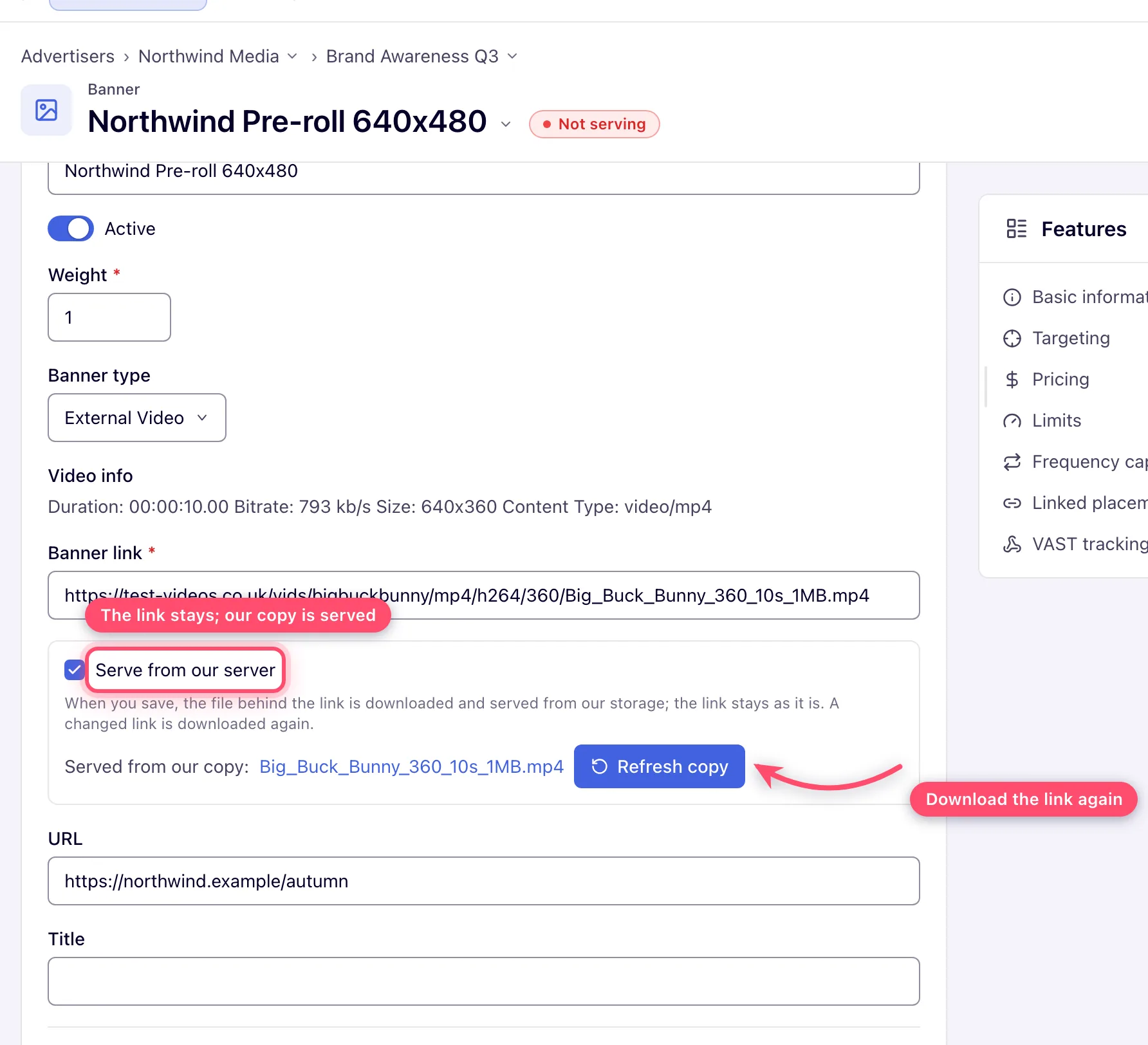
Task: Select Frequency capping repeat icon
Action: point(1012,462)
